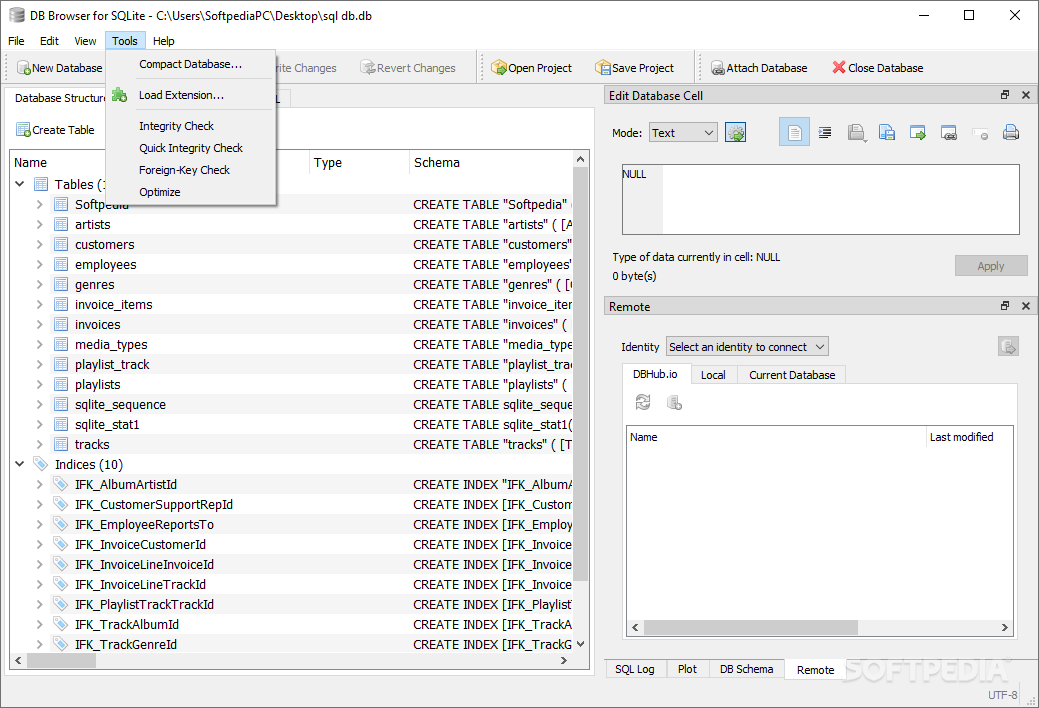Click the Load Extension puzzle-piece icon
The width and height of the screenshot is (1039, 708).
[119, 95]
